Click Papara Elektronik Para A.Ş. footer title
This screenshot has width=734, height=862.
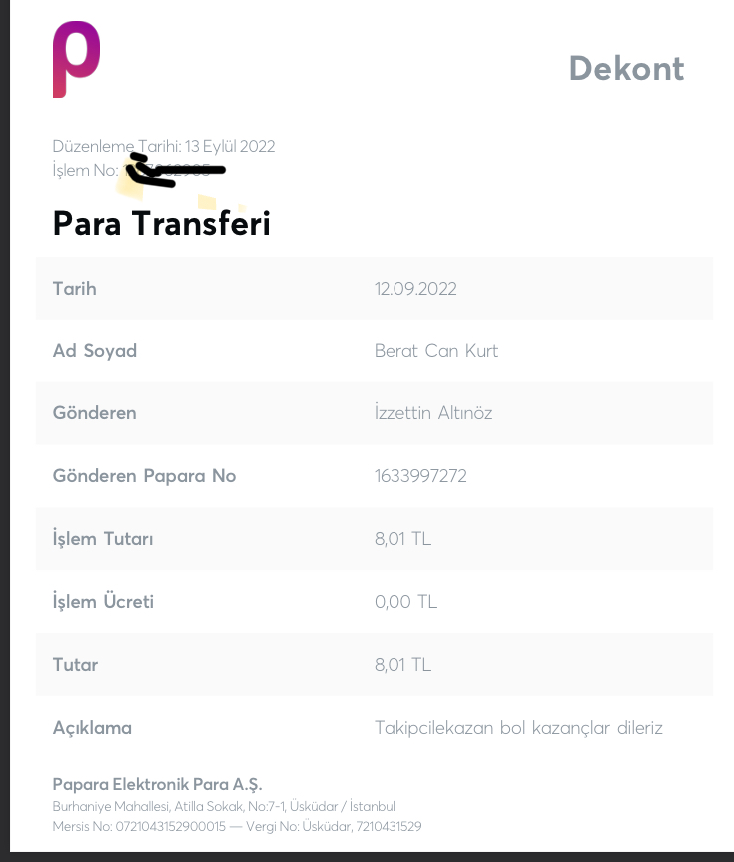[x=157, y=784]
